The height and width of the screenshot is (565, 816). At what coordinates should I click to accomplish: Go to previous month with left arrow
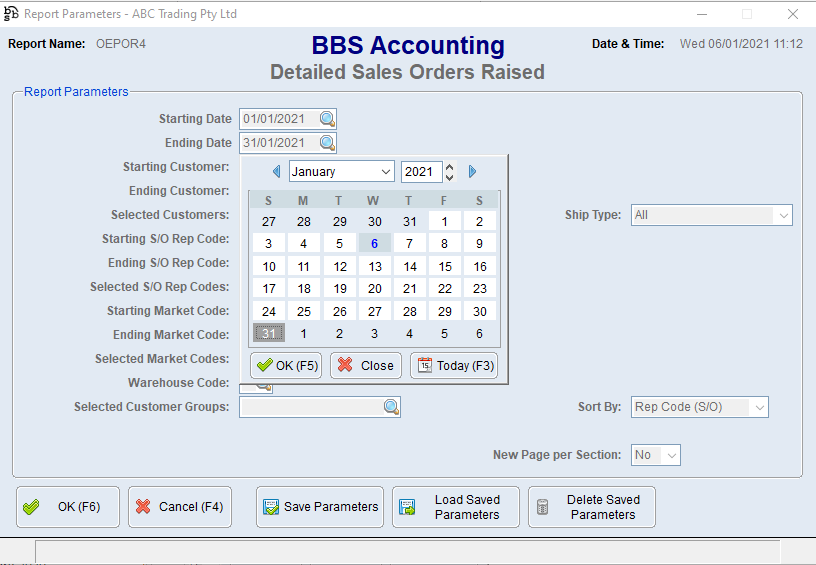(x=274, y=172)
